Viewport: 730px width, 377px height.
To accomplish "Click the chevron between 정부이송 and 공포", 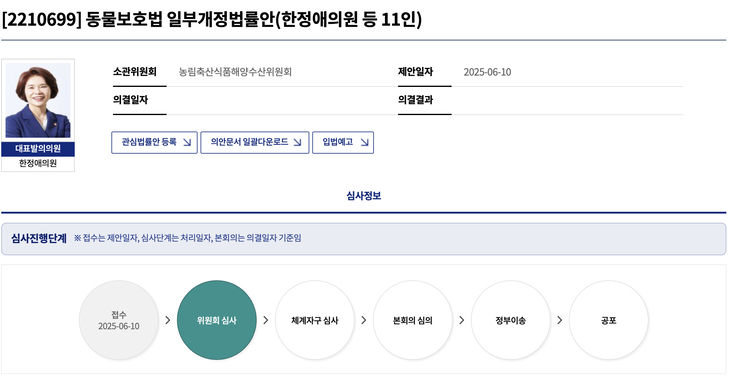I will click(560, 320).
